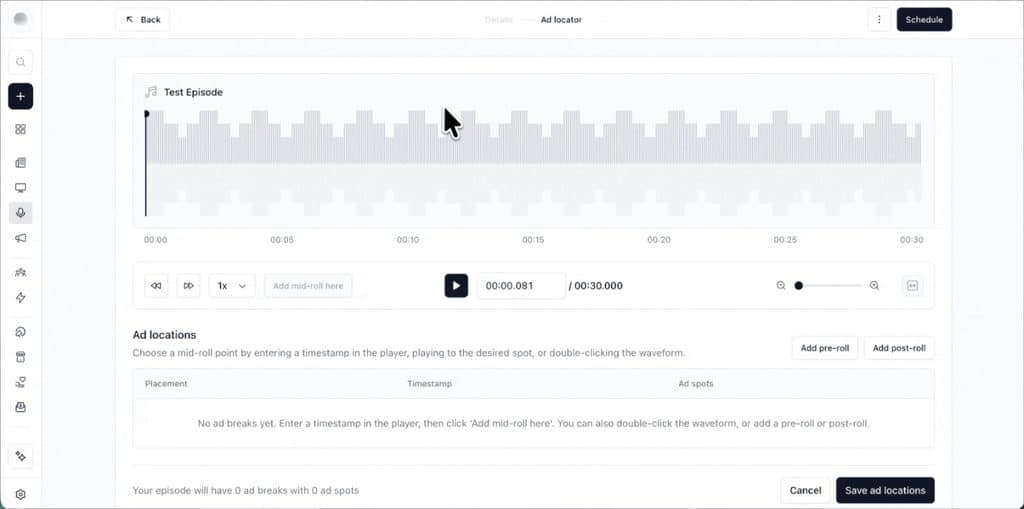The height and width of the screenshot is (509, 1024).
Task: Open the 1x playback speed dropdown
Action: coord(232,286)
